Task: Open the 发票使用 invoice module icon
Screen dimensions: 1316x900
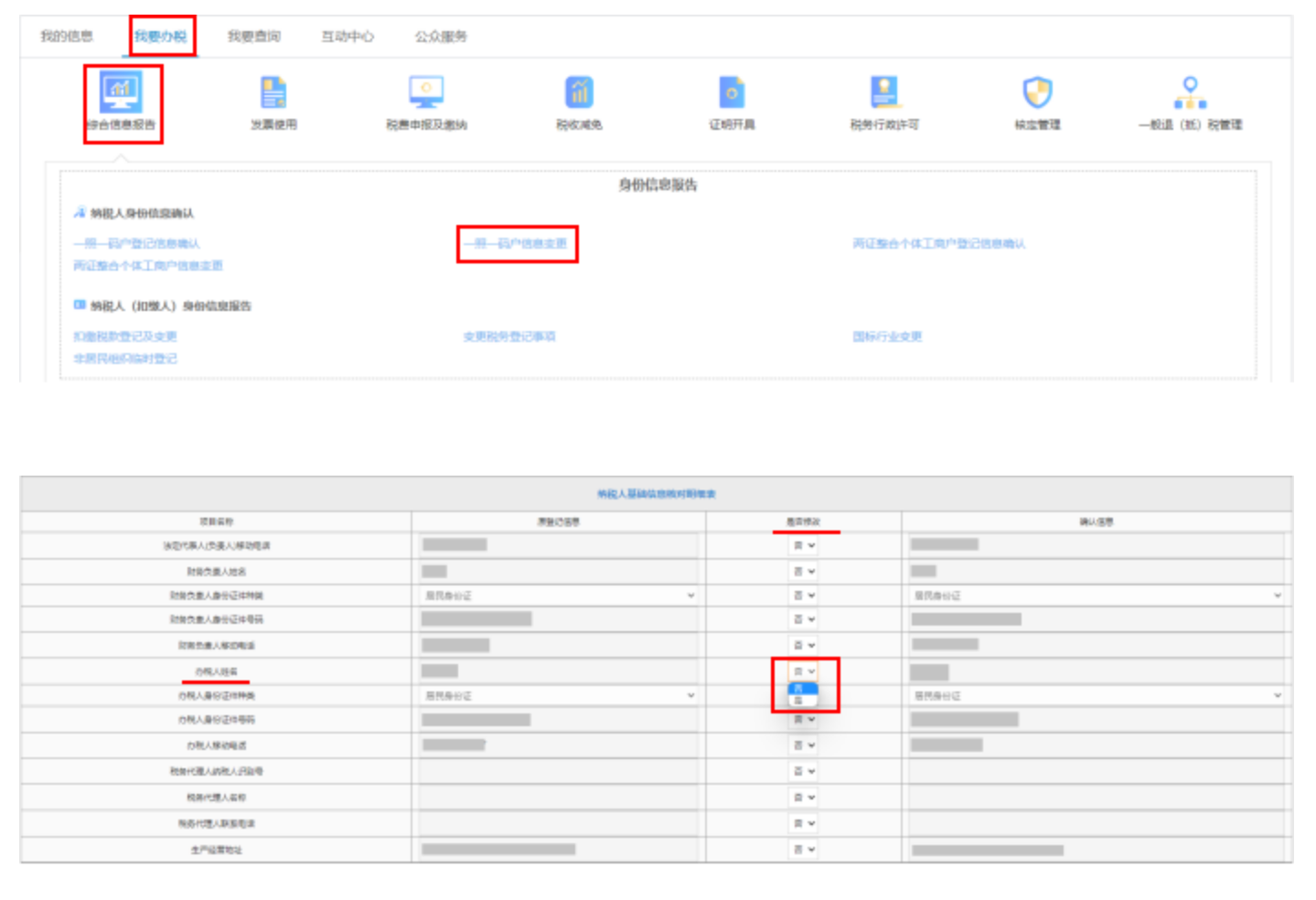Action: pyautogui.click(x=274, y=93)
